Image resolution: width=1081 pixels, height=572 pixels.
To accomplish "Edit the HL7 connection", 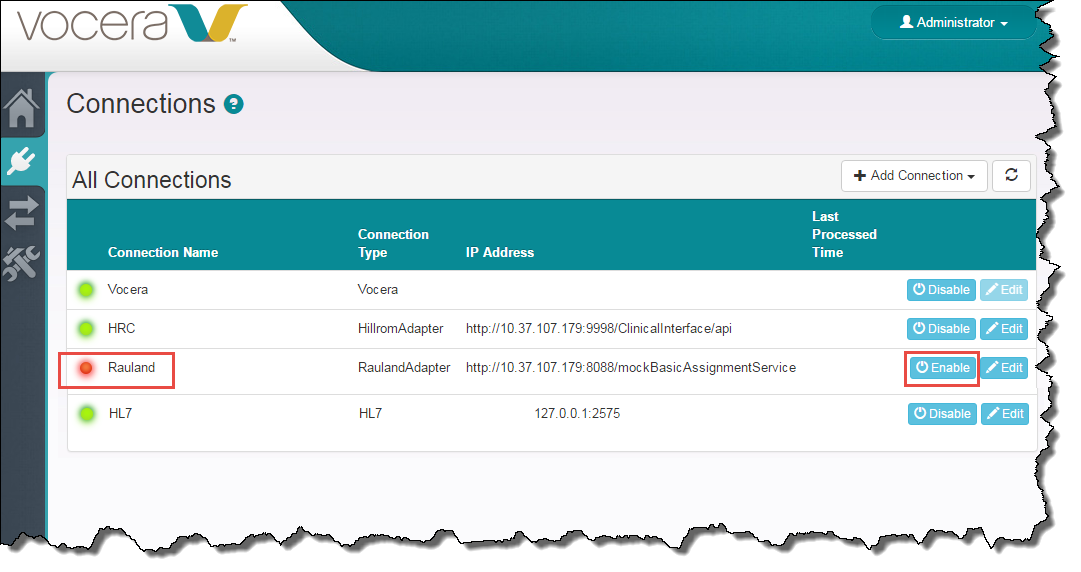I will coord(1004,414).
